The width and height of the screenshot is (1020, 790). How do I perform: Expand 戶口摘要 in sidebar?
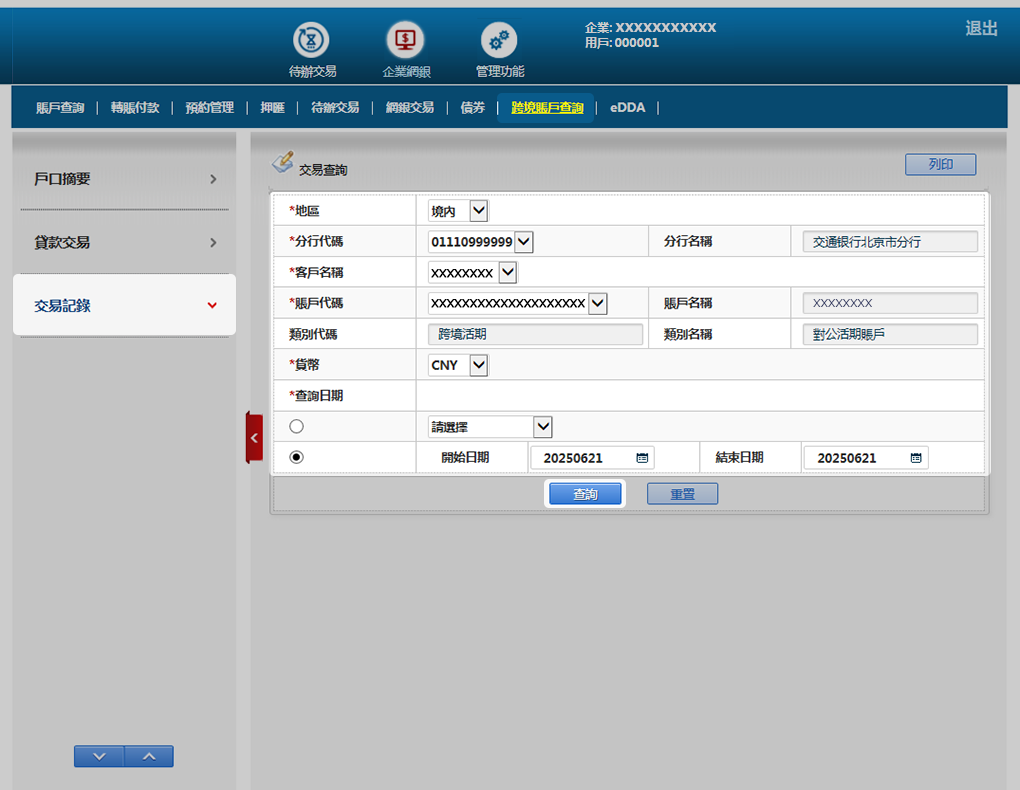tap(124, 179)
